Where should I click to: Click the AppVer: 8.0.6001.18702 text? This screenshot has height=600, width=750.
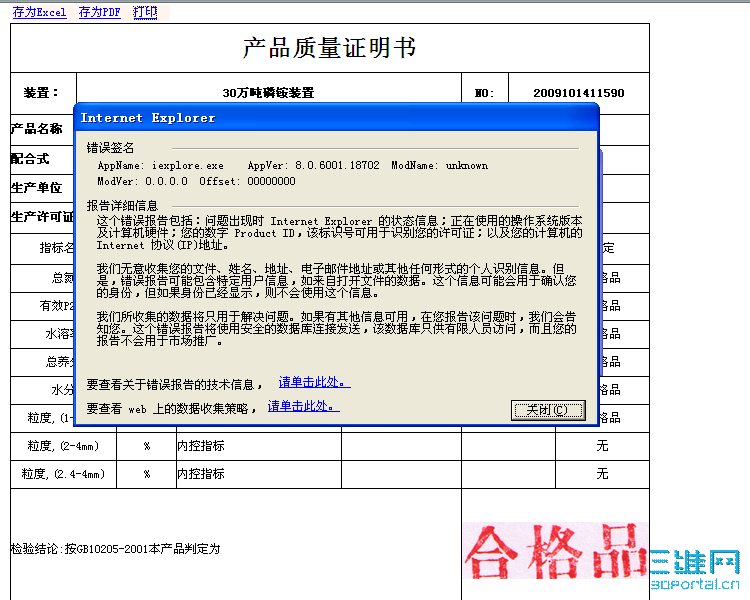313,166
